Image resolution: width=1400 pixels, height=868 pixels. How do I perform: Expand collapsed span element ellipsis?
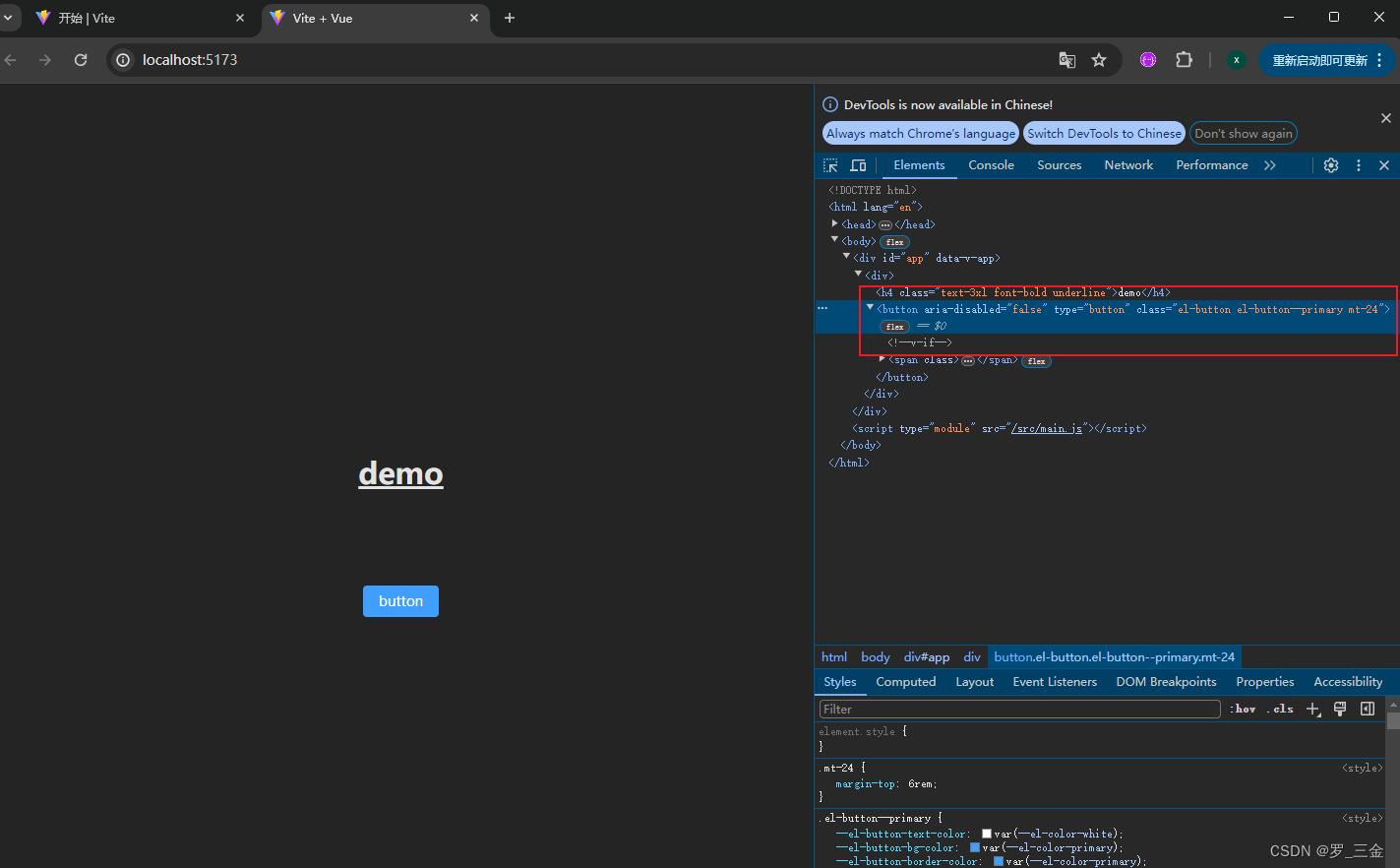coord(968,361)
